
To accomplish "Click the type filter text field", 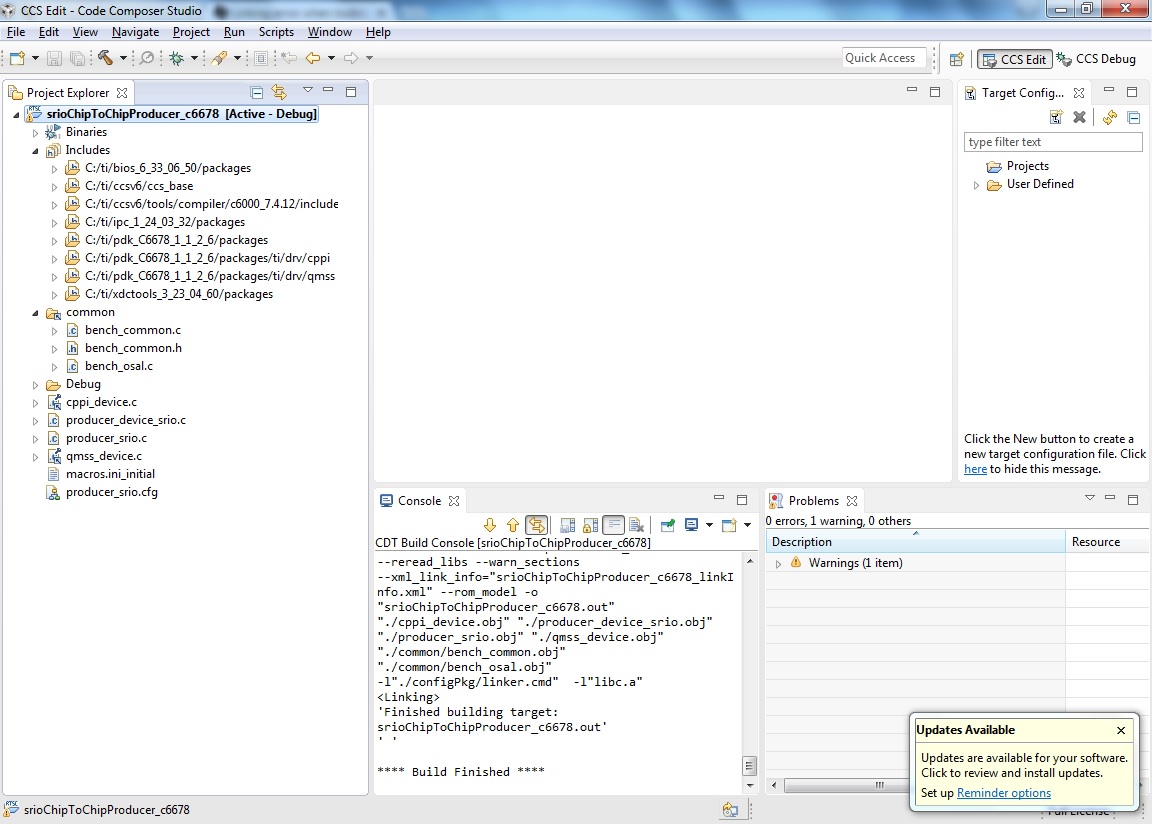I will (1052, 141).
